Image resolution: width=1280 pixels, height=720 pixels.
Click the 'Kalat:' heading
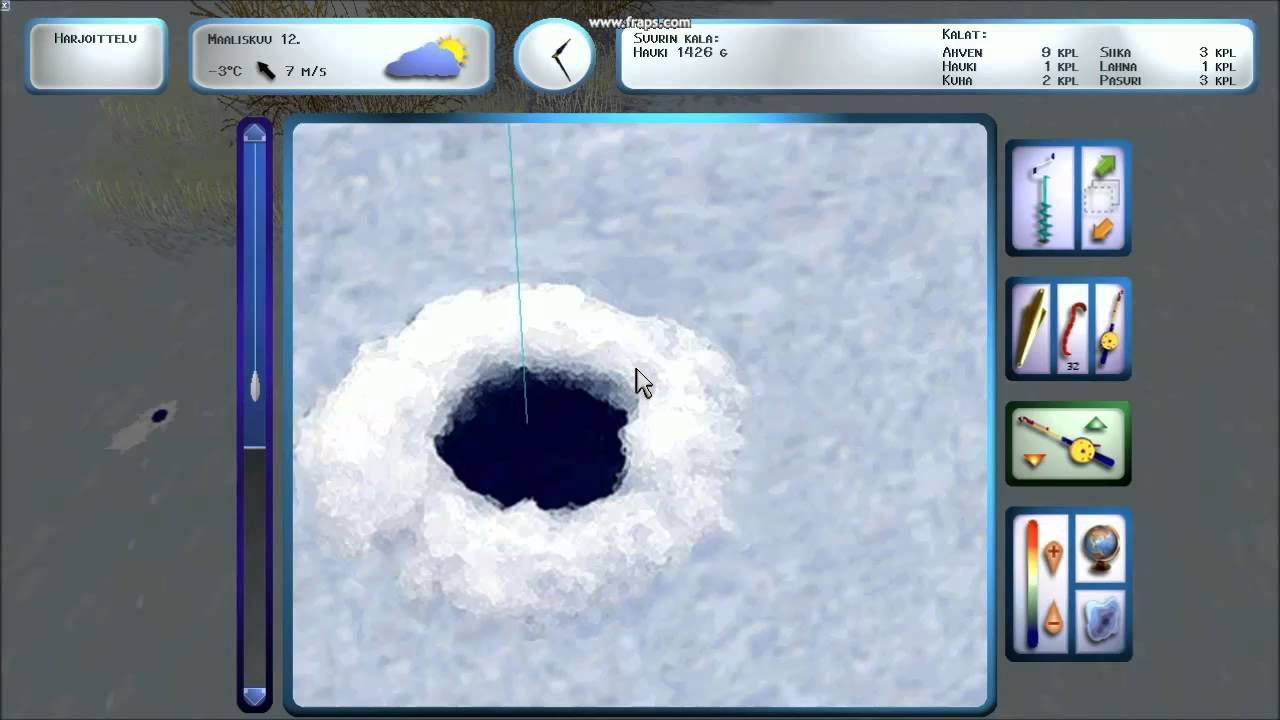965,35
